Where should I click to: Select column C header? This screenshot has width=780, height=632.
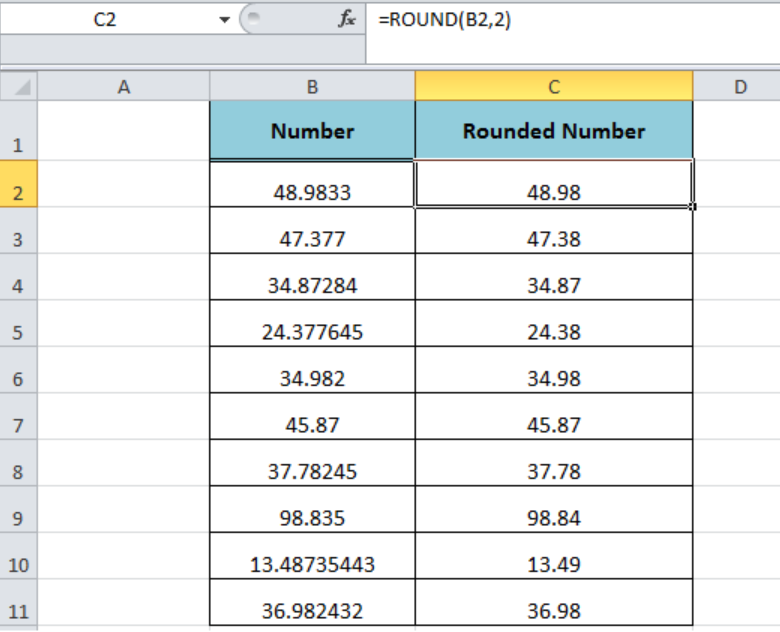click(554, 87)
